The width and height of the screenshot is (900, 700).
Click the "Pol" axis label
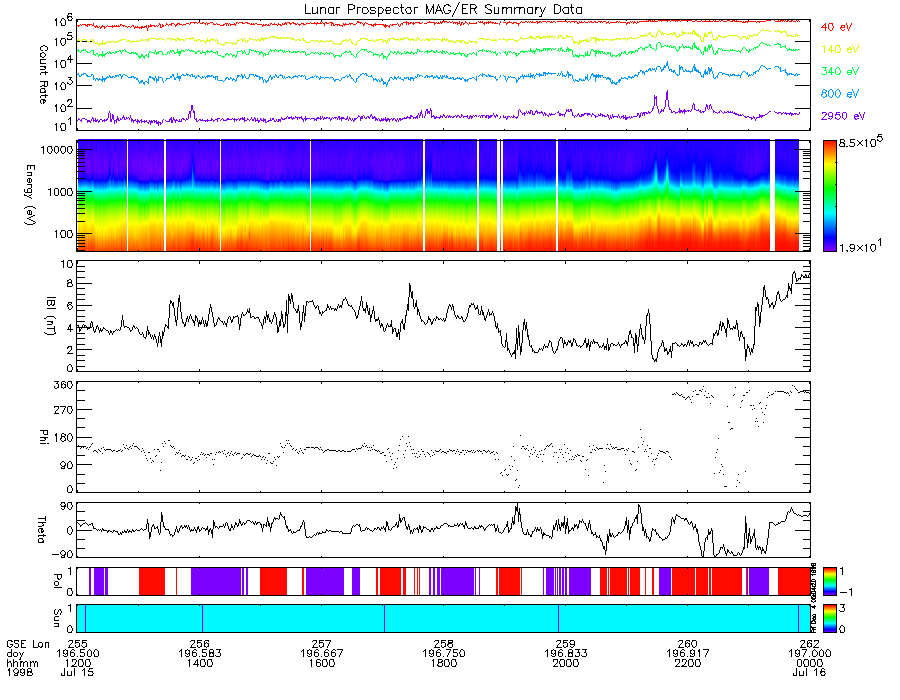(57, 581)
